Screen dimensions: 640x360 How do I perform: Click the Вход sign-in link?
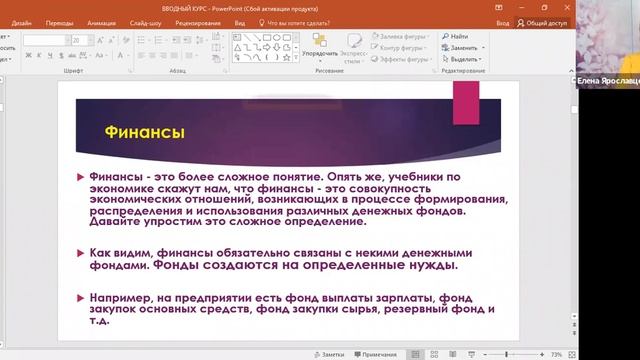coord(502,23)
